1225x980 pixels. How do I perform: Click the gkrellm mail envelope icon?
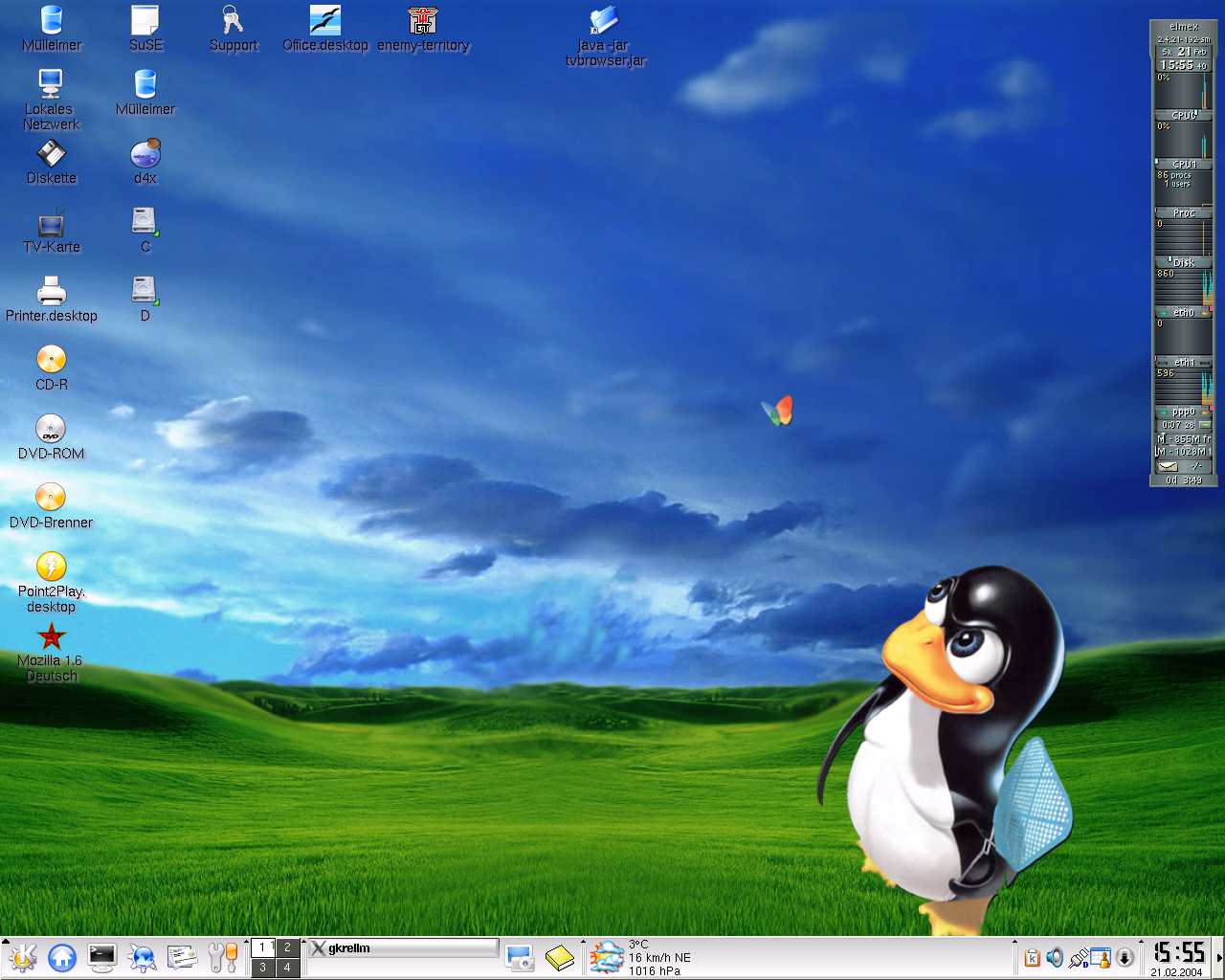tap(1169, 466)
